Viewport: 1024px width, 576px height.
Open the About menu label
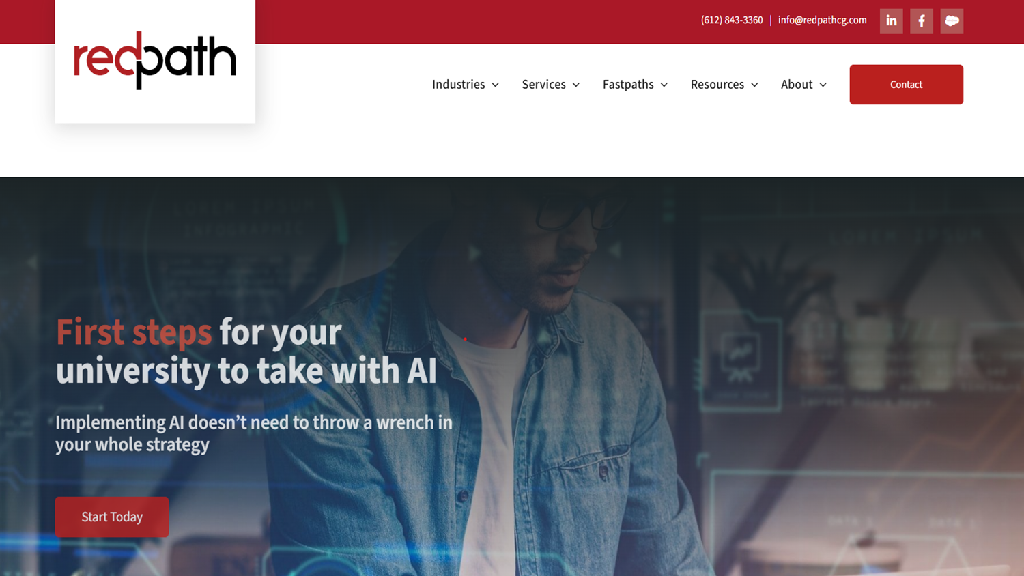coord(797,84)
